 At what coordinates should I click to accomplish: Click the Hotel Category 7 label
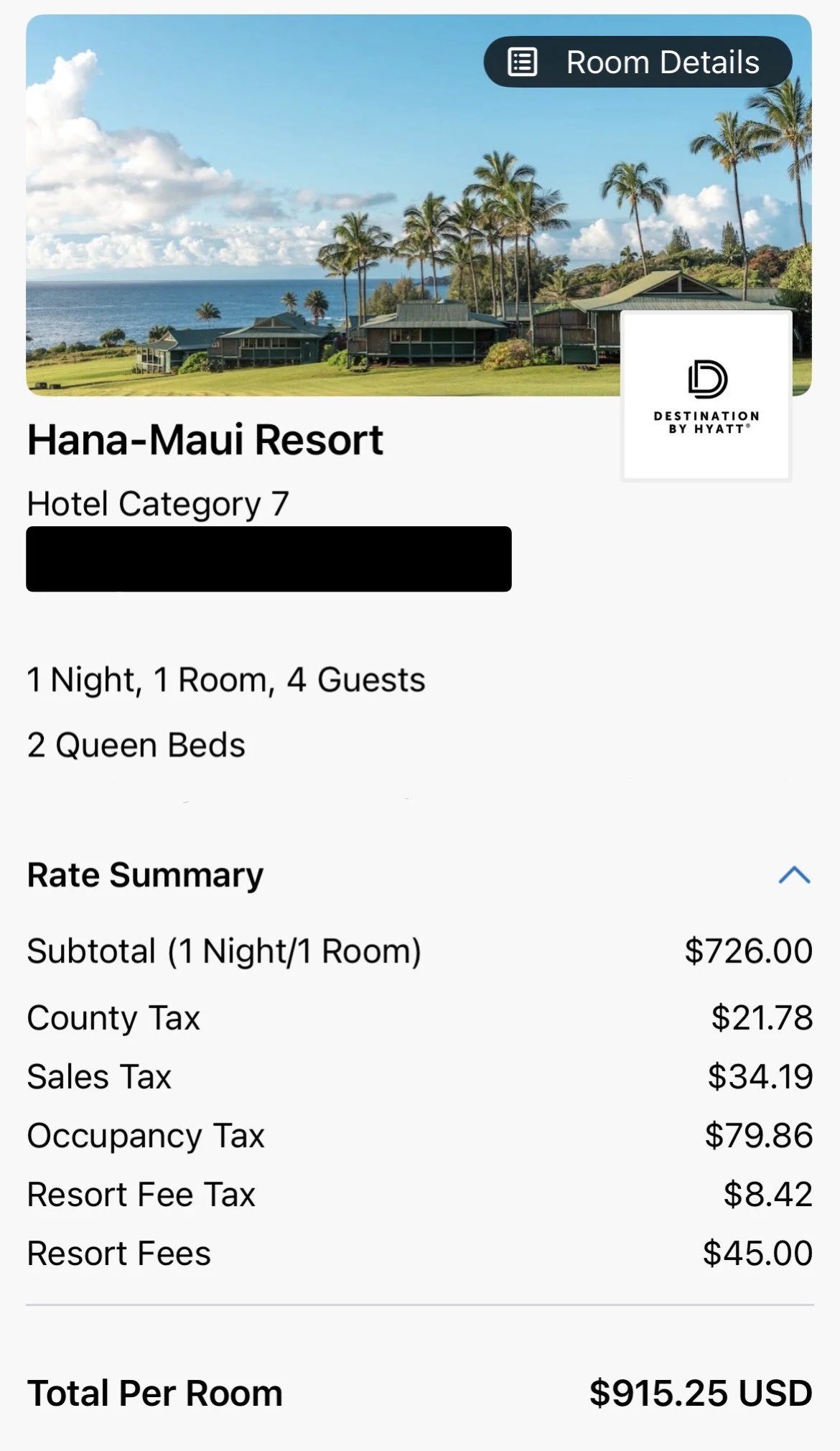coord(158,504)
